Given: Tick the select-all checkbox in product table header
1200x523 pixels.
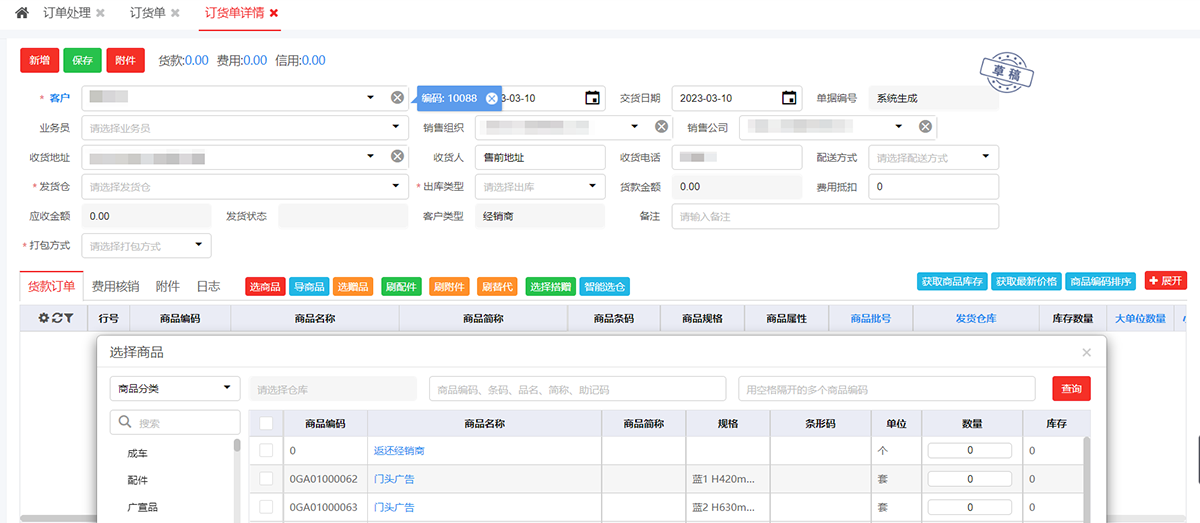Looking at the screenshot, I should click(266, 423).
